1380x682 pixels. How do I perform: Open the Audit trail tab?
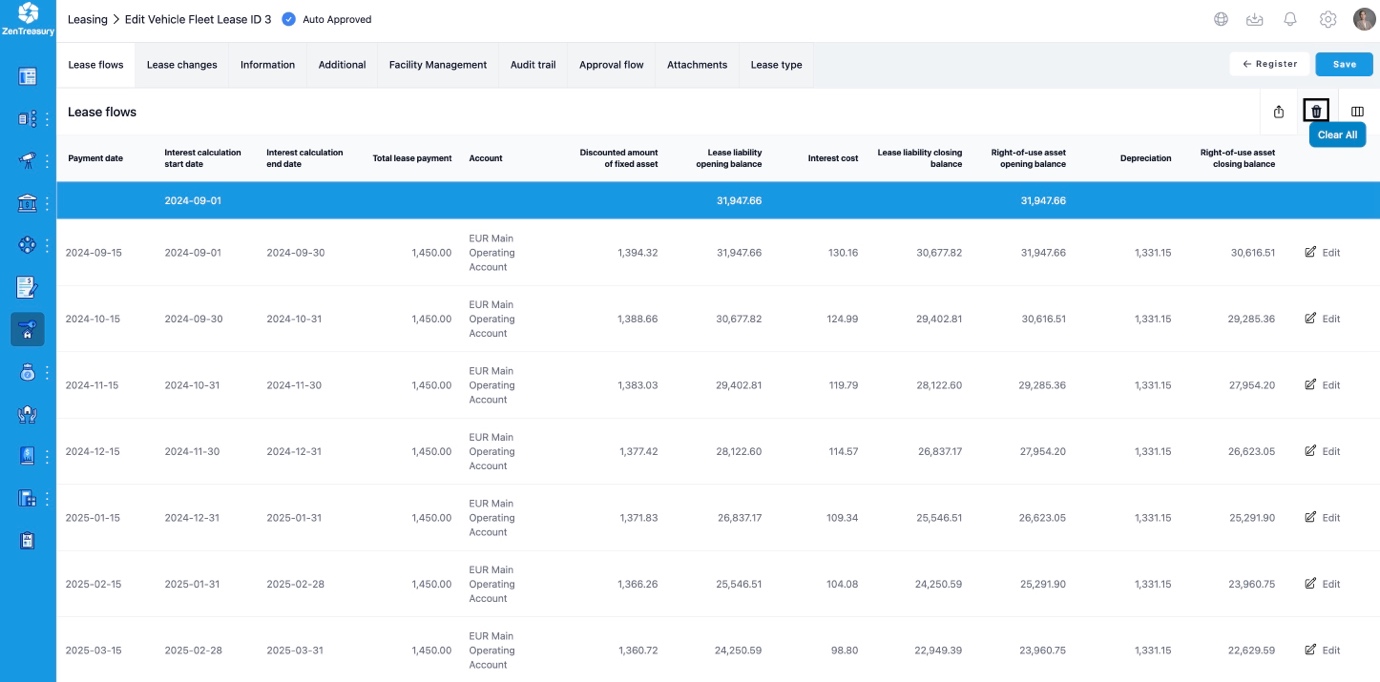coord(533,65)
